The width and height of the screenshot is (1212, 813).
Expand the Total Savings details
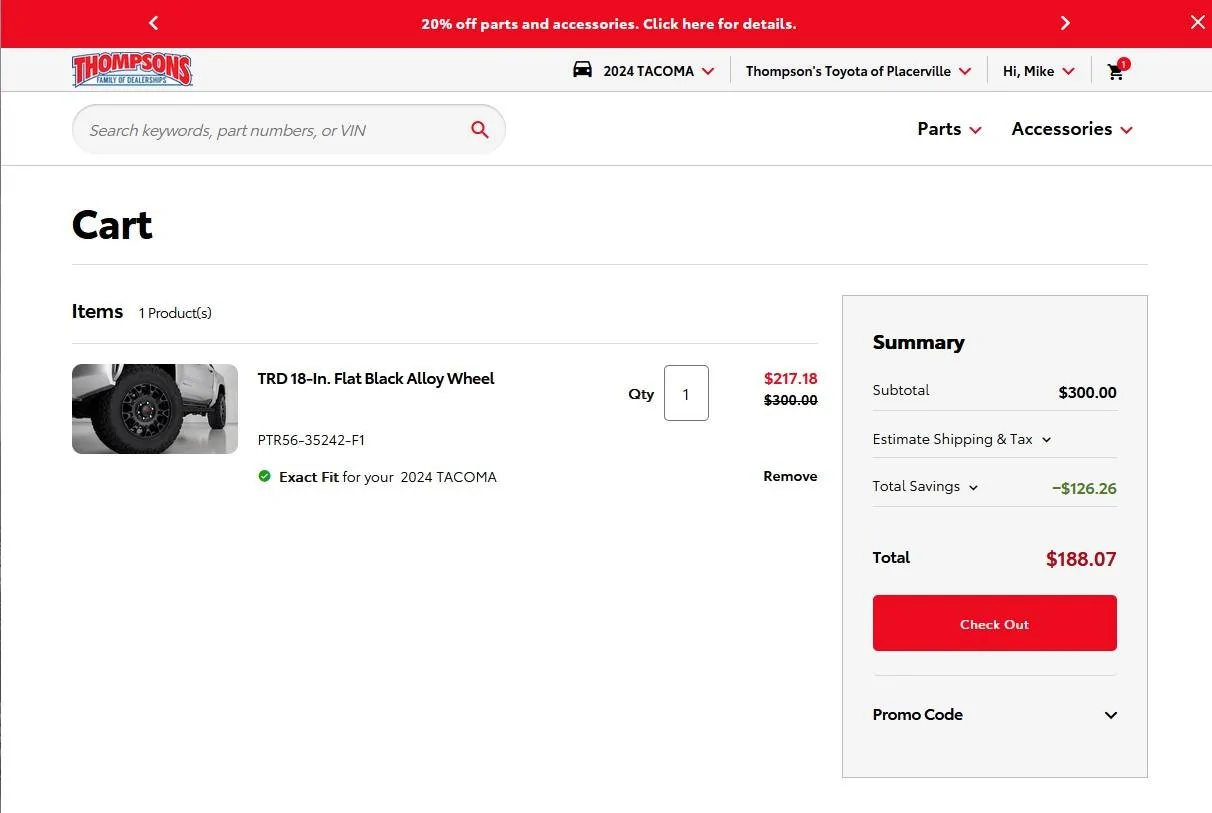925,487
